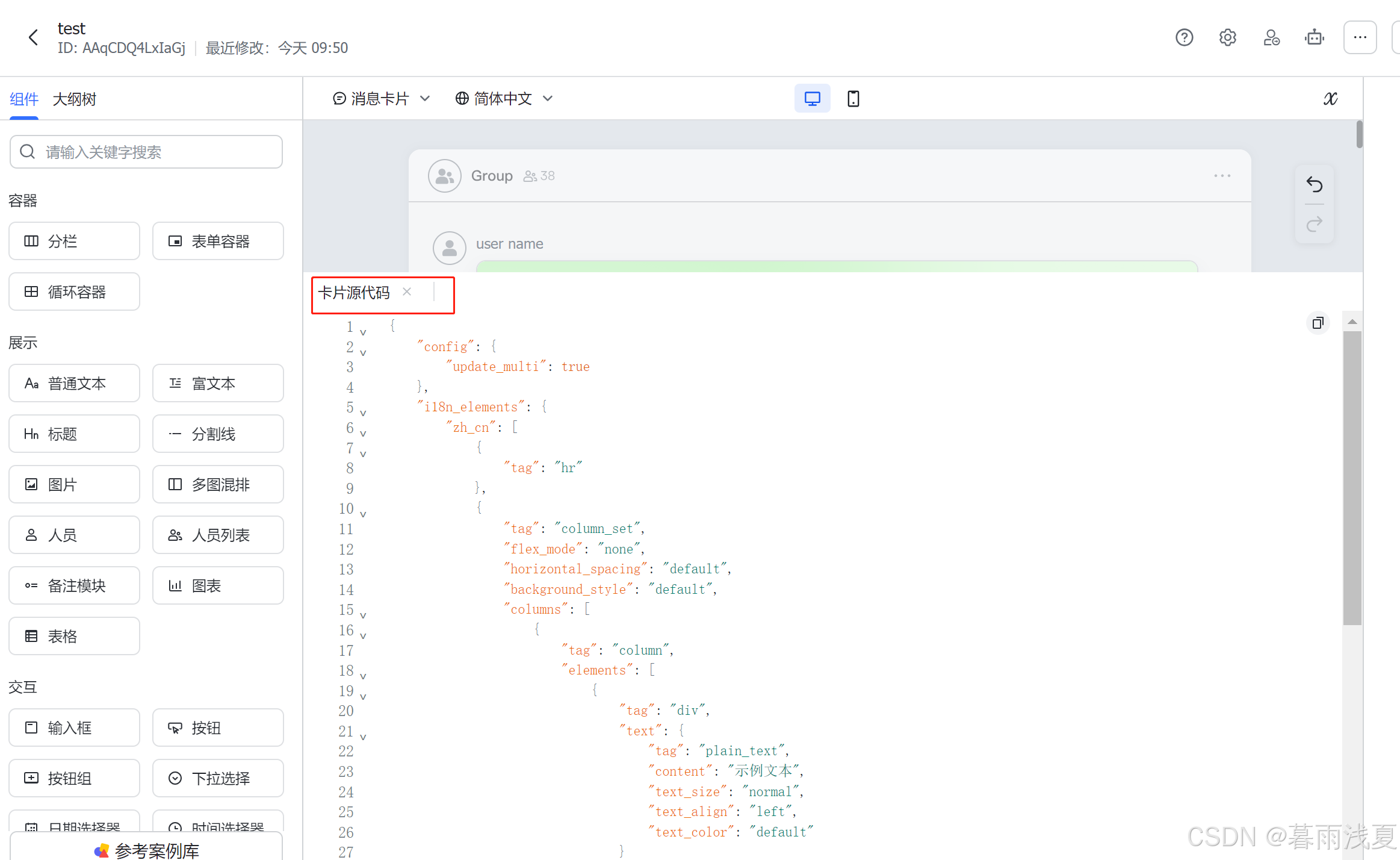The height and width of the screenshot is (860, 1400).
Task: Add the 备注模块 component
Action: tap(74, 585)
